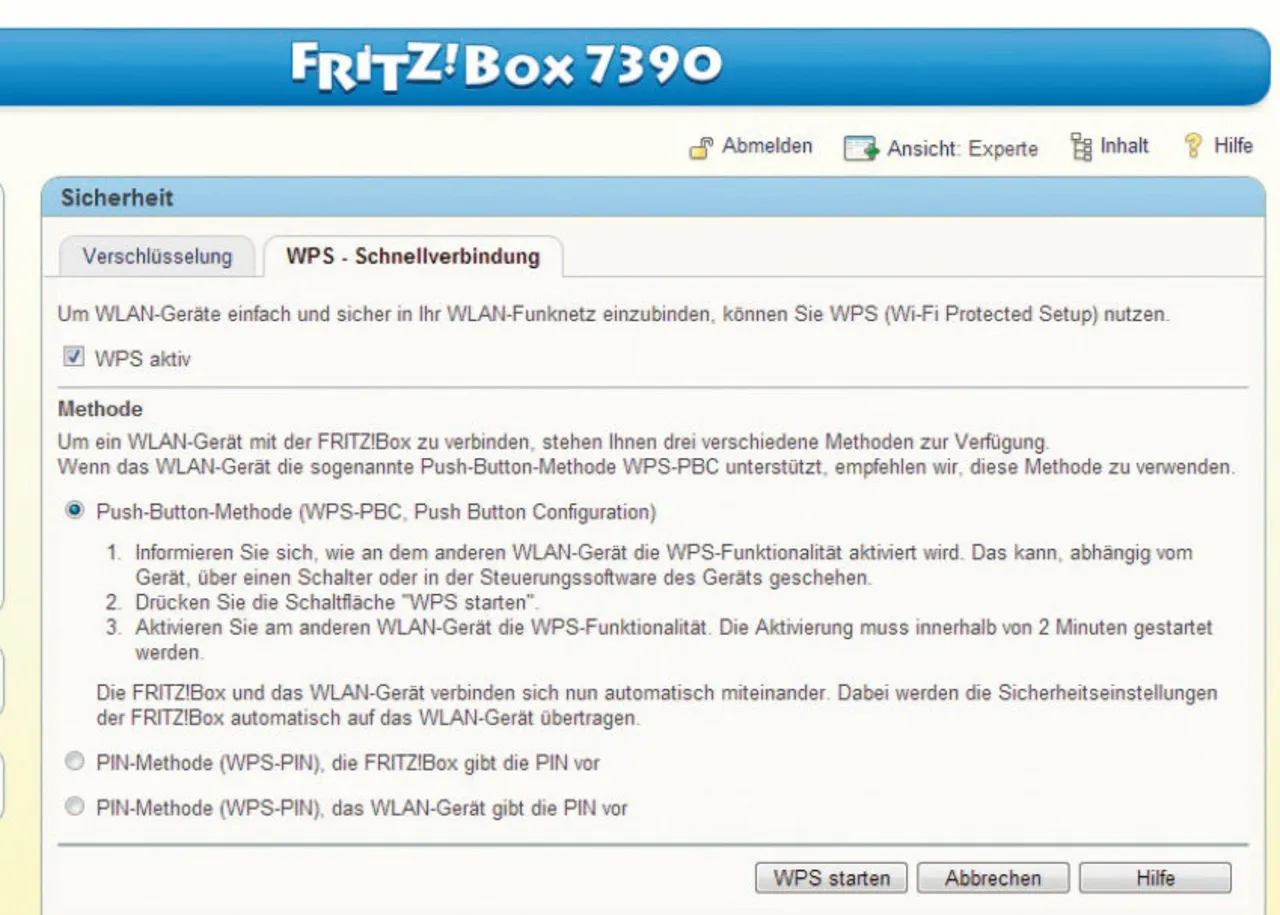Open the Hilfe link text in top bar
This screenshot has width=1280, height=915.
pyautogui.click(x=1232, y=146)
